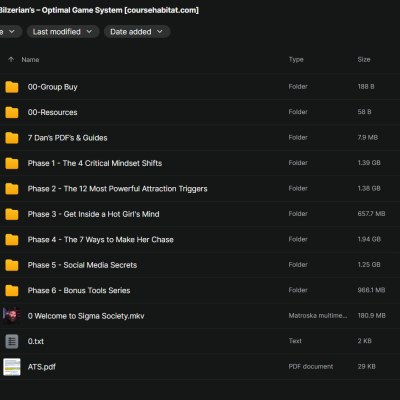Click the 7.9 MB size value
The image size is (400, 400).
click(x=368, y=137)
